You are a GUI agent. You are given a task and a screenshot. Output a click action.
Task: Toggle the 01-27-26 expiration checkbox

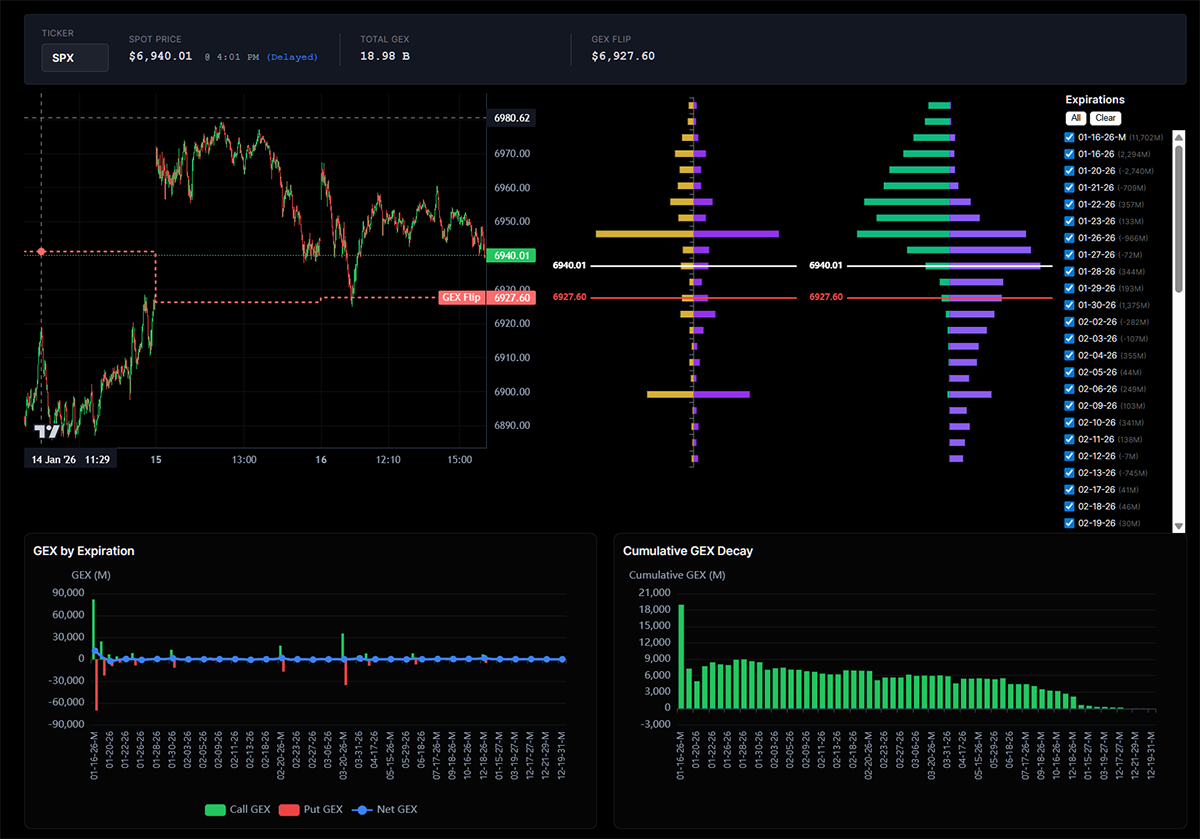[1069, 254]
